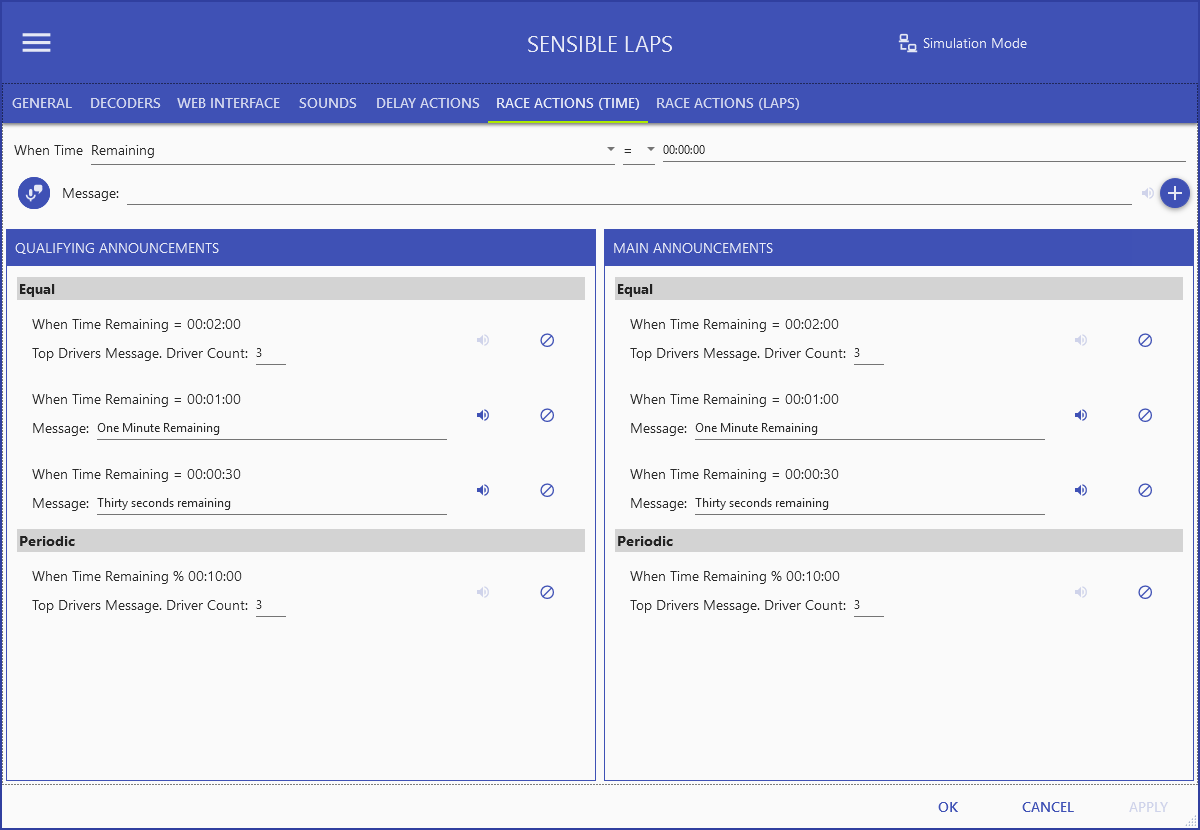The height and width of the screenshot is (830, 1200).
Task: Click speaker icon for Main 00:02:00 announcement
Action: [x=1081, y=340]
